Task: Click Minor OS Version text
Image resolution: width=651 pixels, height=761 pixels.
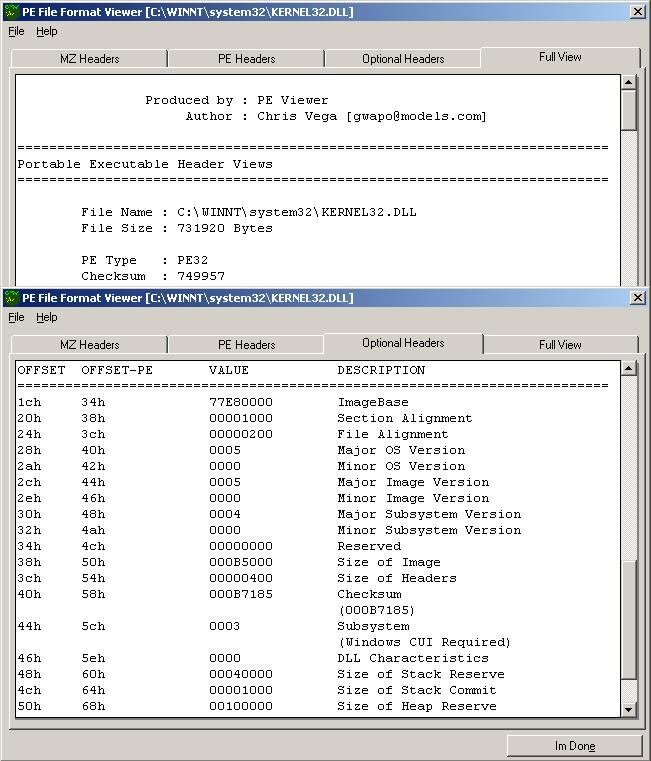Action: (x=401, y=466)
